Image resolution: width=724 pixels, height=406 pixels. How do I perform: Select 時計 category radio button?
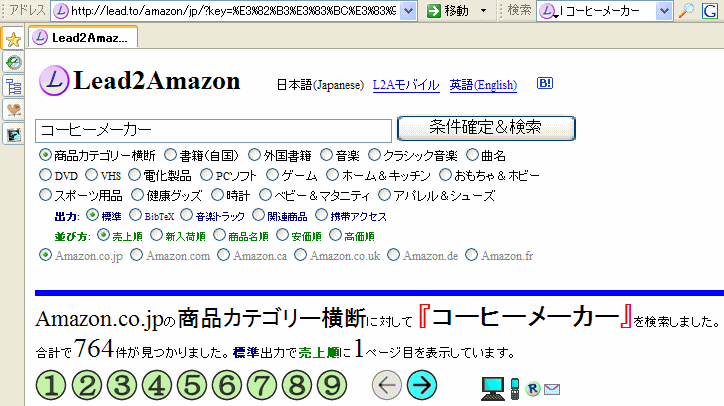coord(217,195)
